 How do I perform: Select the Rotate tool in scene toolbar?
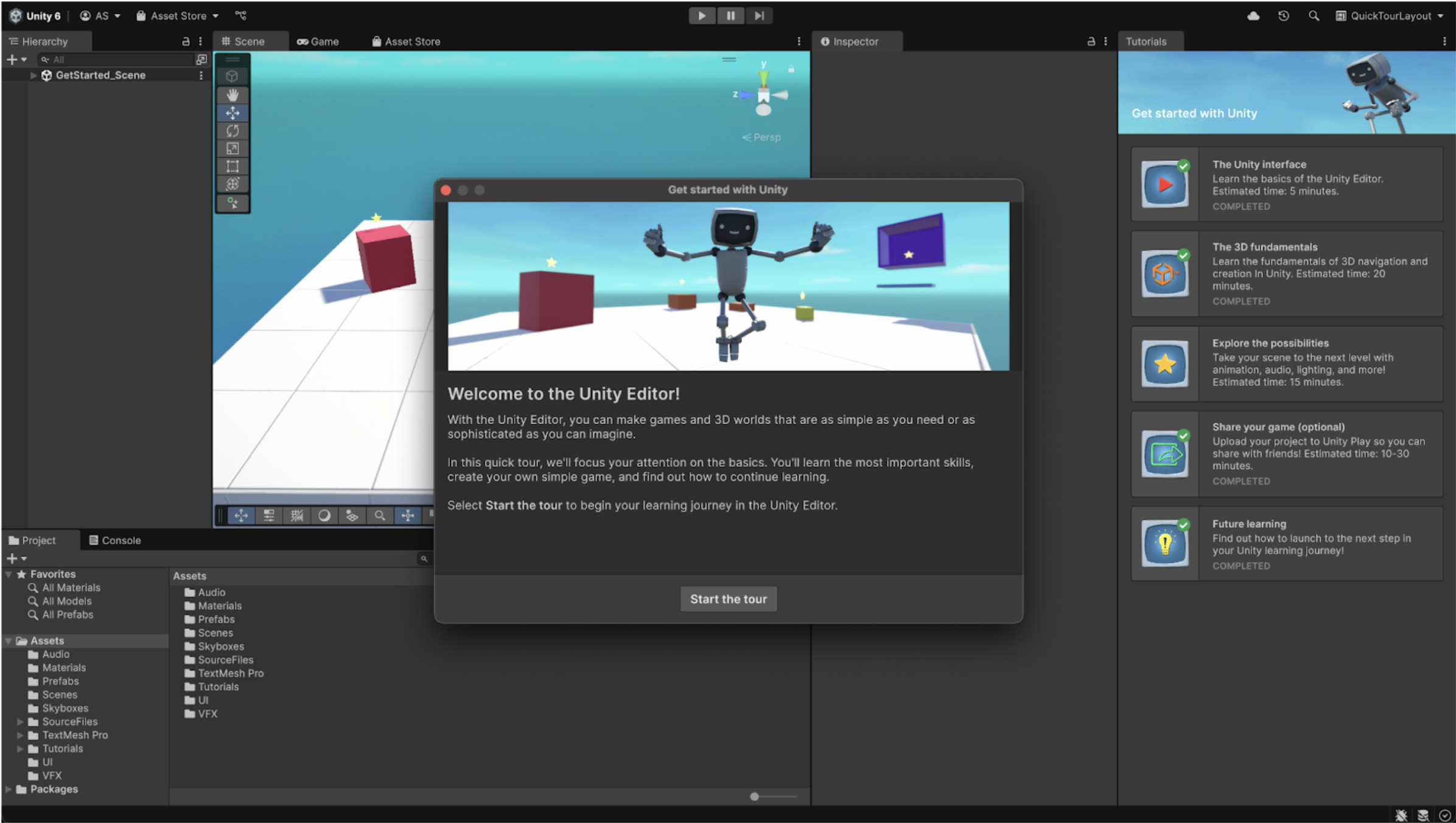coord(233,131)
